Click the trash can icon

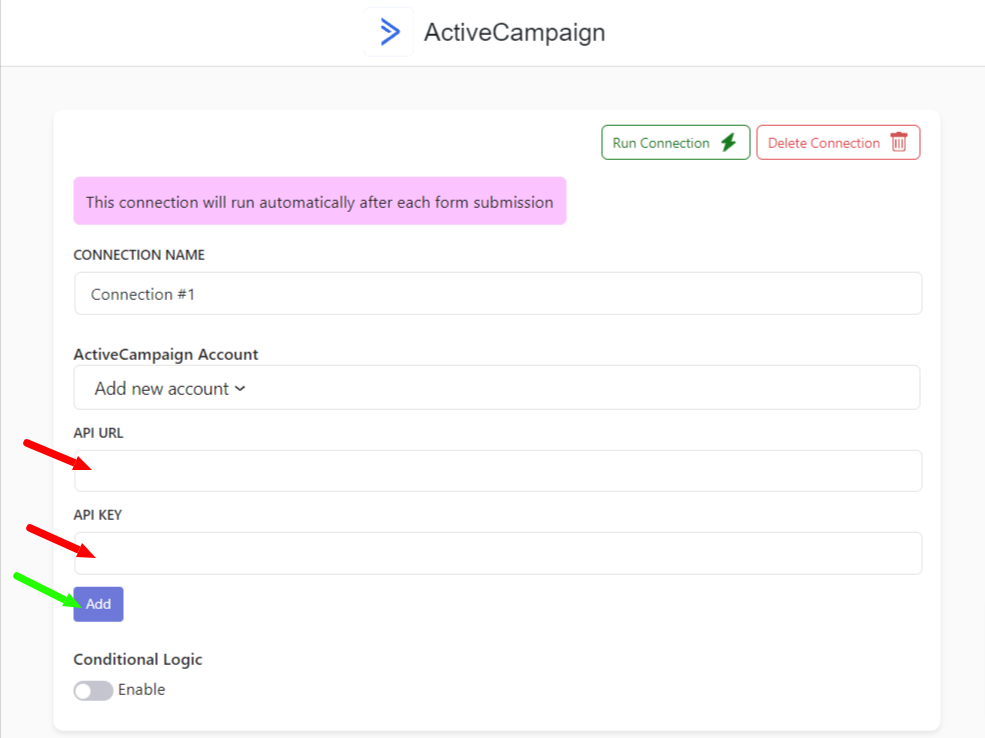[899, 143]
